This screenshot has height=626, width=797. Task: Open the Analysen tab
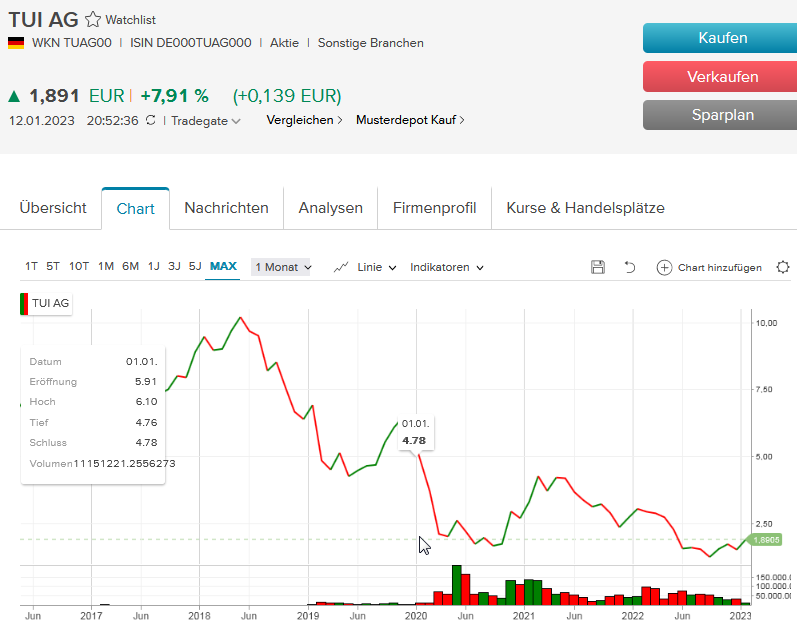[x=330, y=208]
